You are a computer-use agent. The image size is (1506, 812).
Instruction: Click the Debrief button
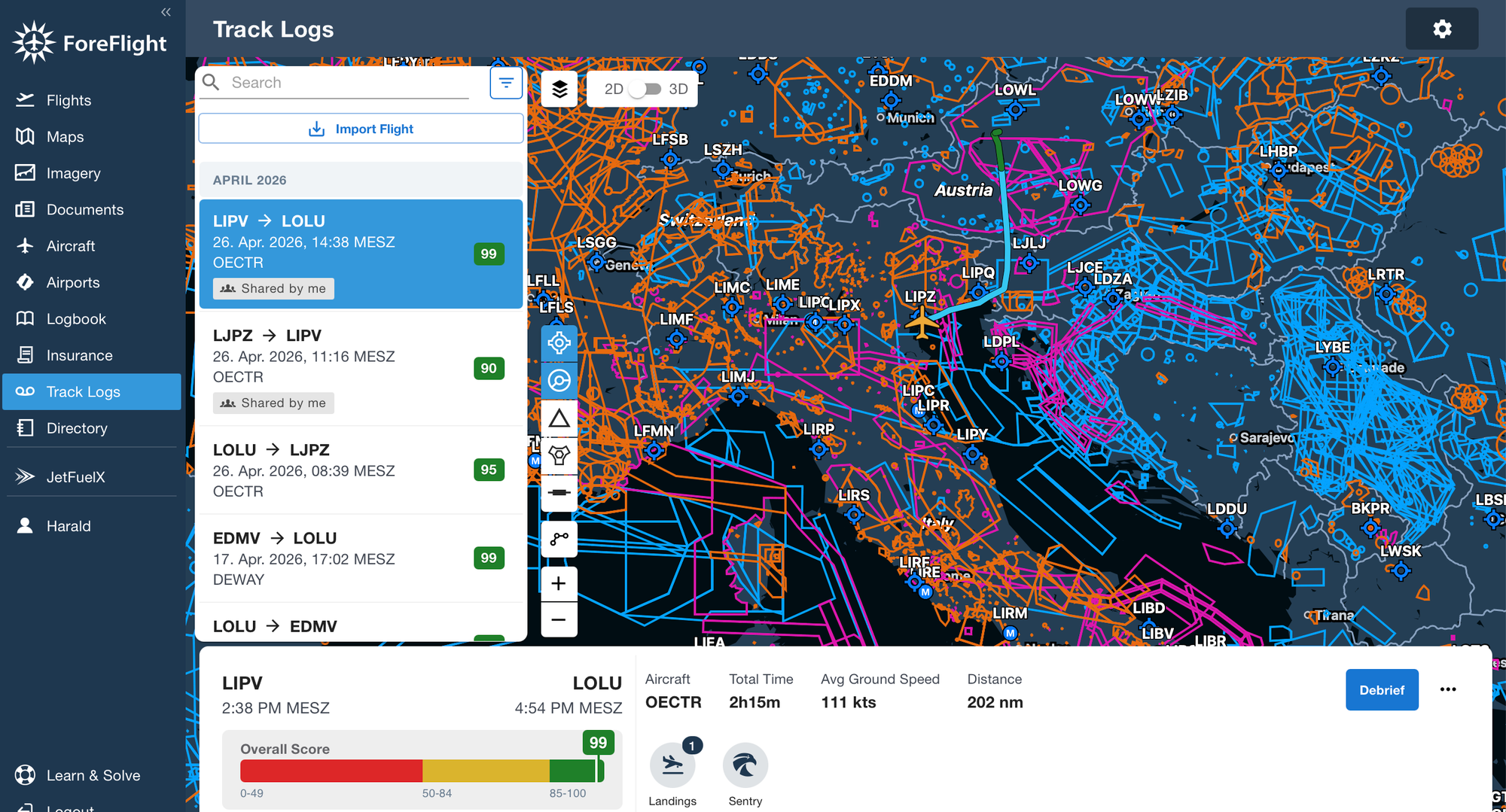click(1382, 689)
